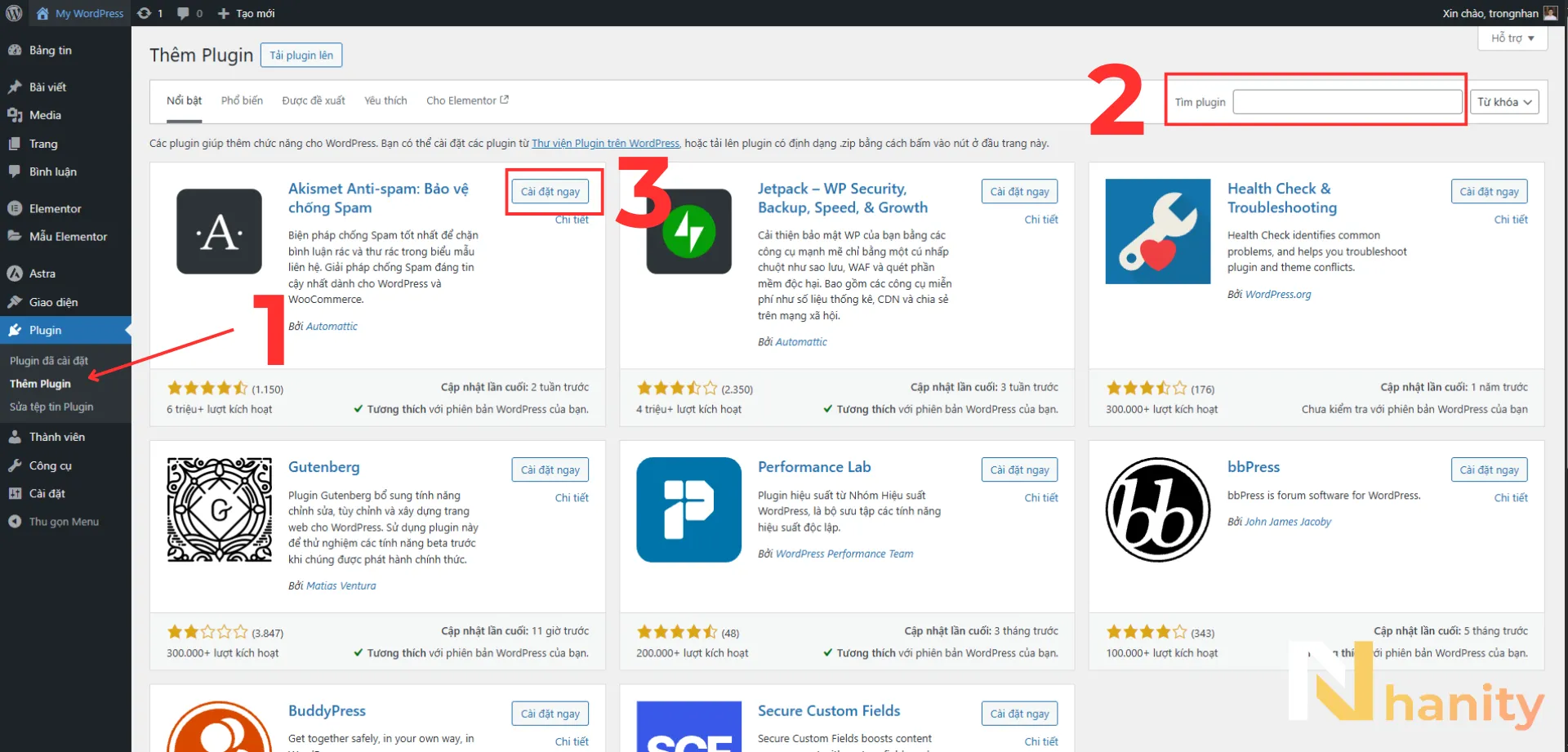Click the Mẫu Elementor folder icon
Image resolution: width=1568 pixels, height=752 pixels.
15,236
